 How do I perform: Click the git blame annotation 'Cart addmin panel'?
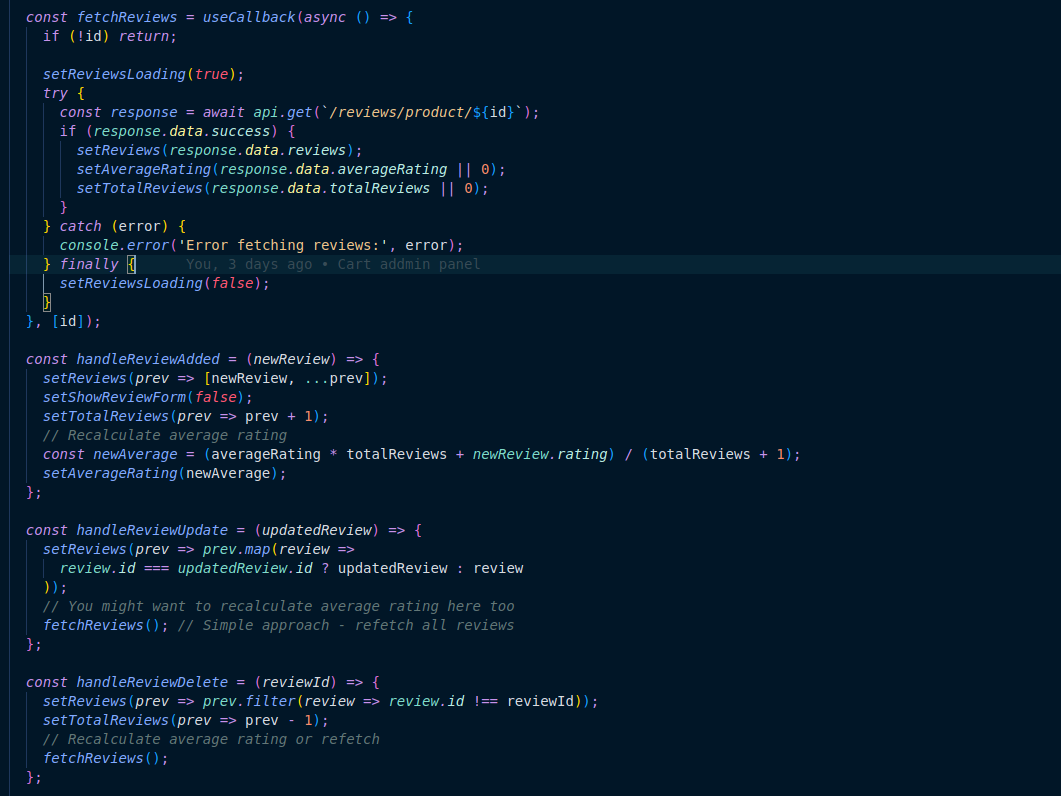tap(408, 264)
